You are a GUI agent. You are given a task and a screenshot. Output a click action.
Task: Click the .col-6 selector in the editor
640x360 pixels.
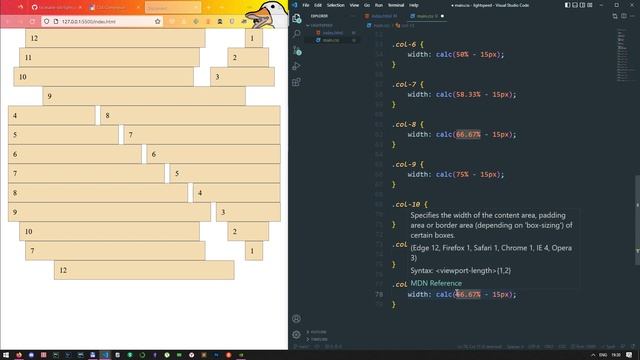click(404, 44)
